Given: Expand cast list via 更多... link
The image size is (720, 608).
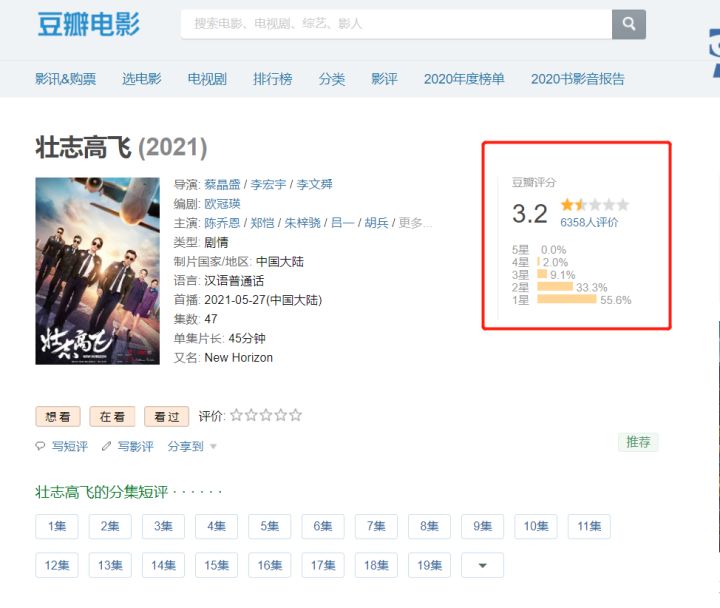Looking at the screenshot, I should click(x=415, y=223).
